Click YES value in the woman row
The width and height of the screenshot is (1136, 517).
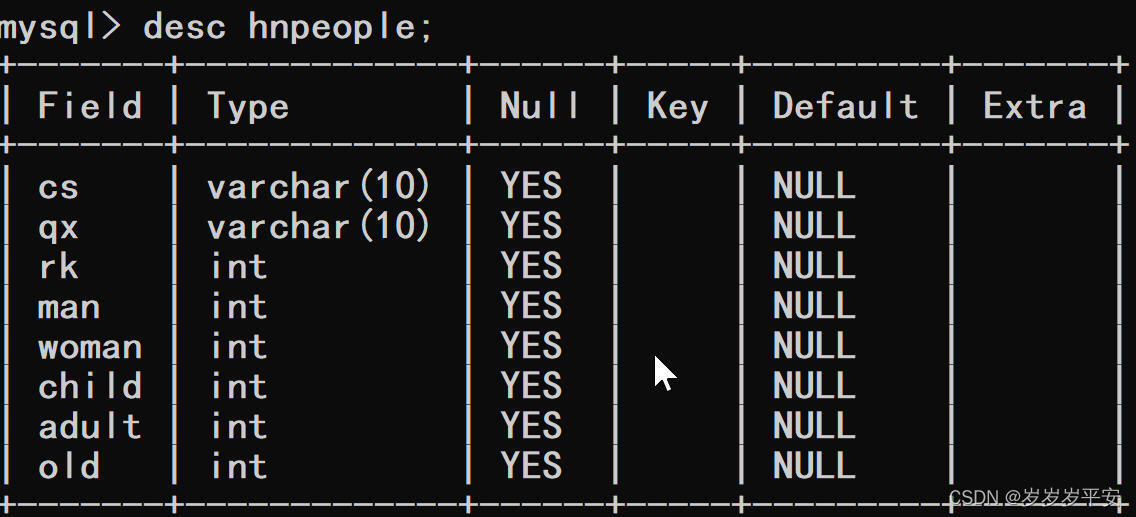531,346
